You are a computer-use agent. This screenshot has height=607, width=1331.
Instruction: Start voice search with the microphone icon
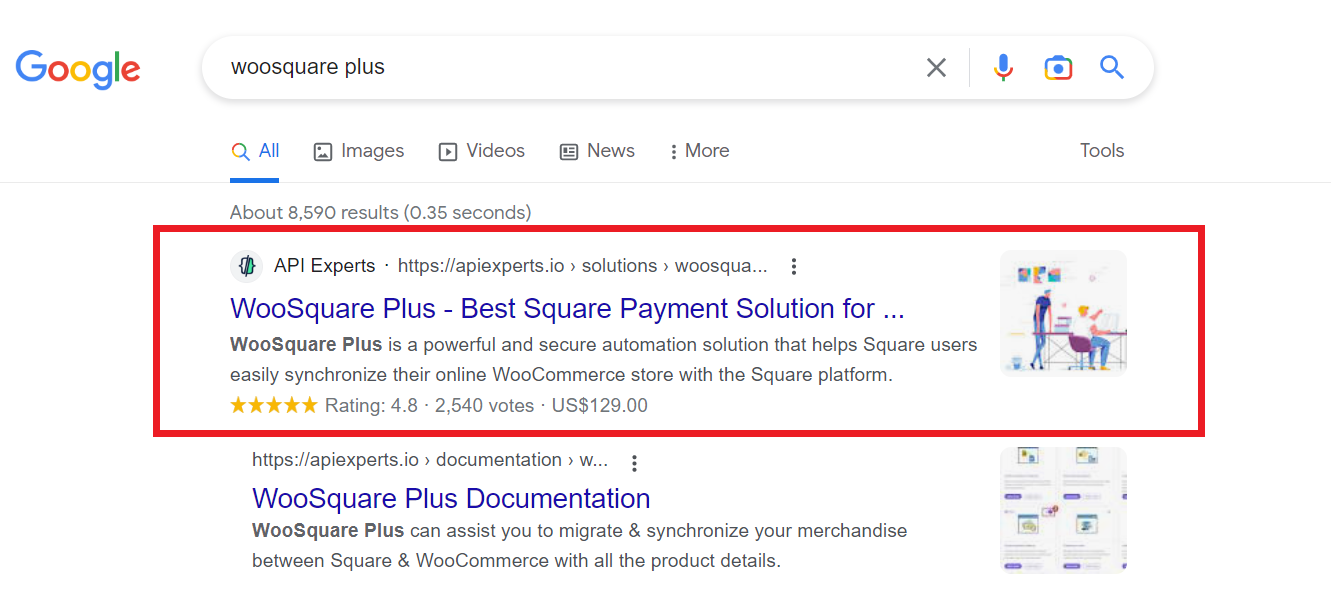pos(1003,68)
